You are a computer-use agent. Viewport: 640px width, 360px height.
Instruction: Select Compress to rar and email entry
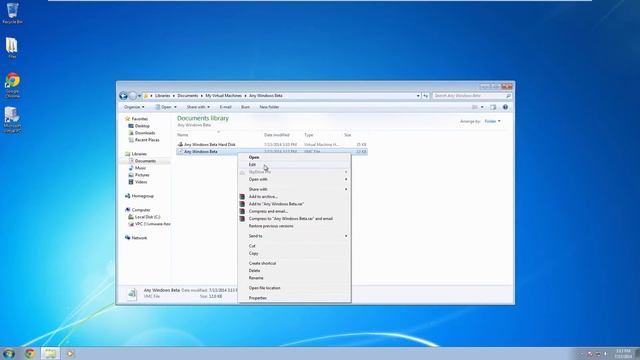click(294, 219)
